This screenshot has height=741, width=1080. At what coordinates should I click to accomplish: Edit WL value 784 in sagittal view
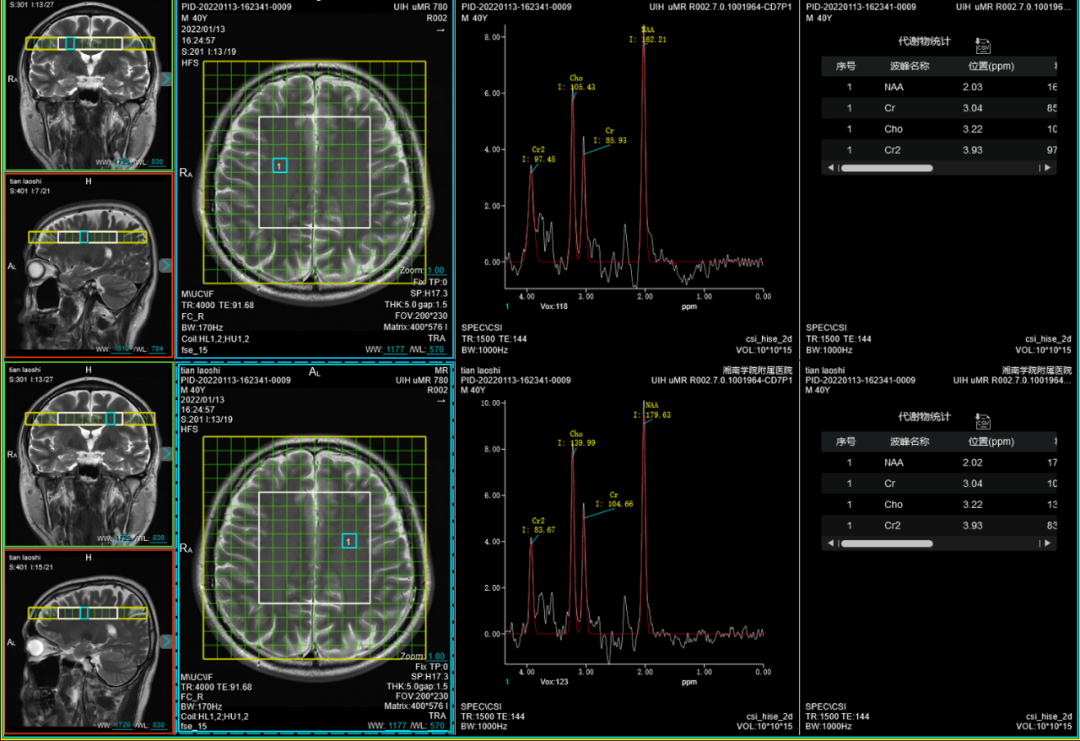(157, 349)
